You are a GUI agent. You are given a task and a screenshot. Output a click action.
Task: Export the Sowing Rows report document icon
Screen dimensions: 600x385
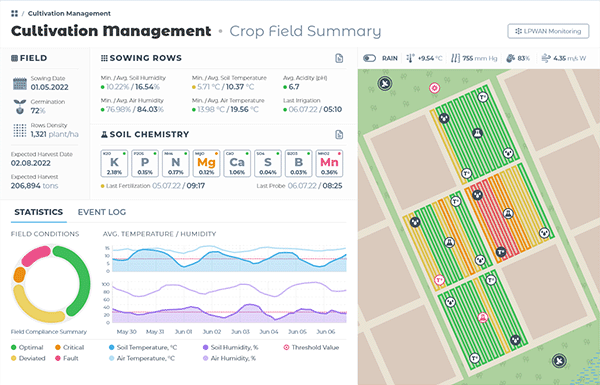coord(339,58)
